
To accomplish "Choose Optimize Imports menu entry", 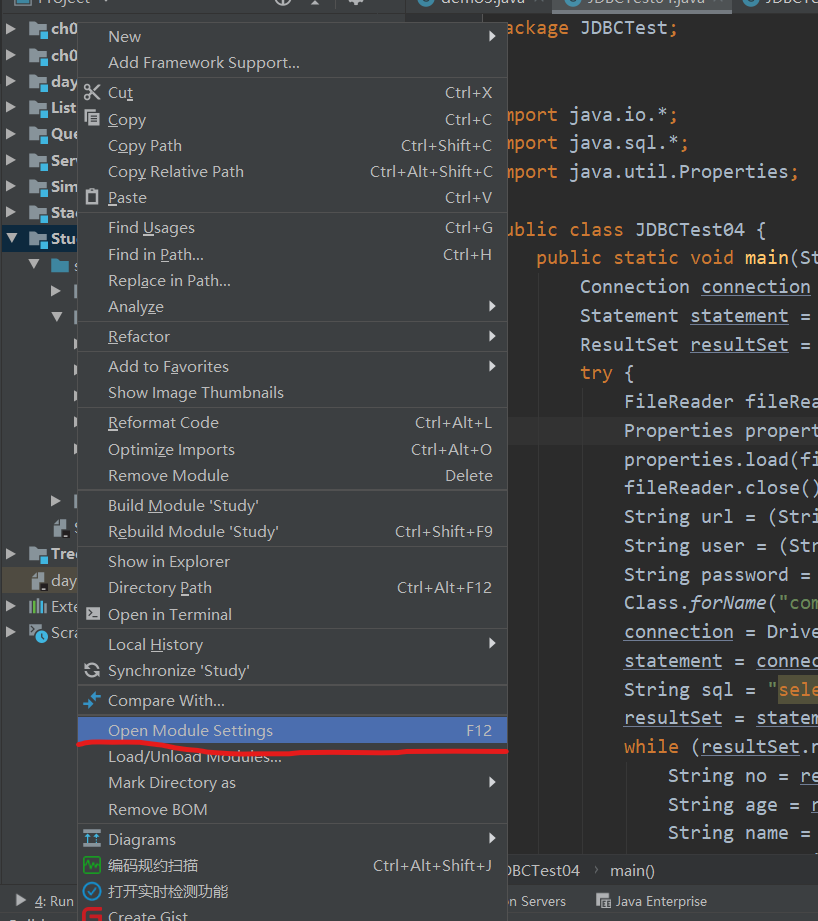I will tap(292, 449).
